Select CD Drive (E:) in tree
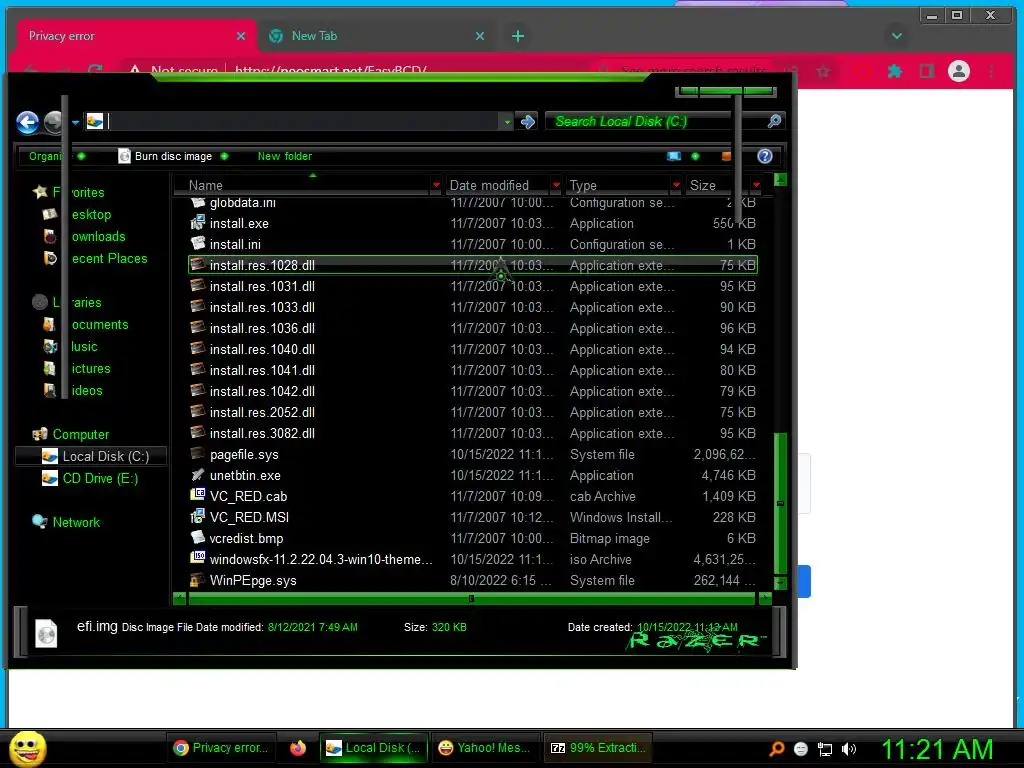The width and height of the screenshot is (1024, 768). [x=89, y=478]
